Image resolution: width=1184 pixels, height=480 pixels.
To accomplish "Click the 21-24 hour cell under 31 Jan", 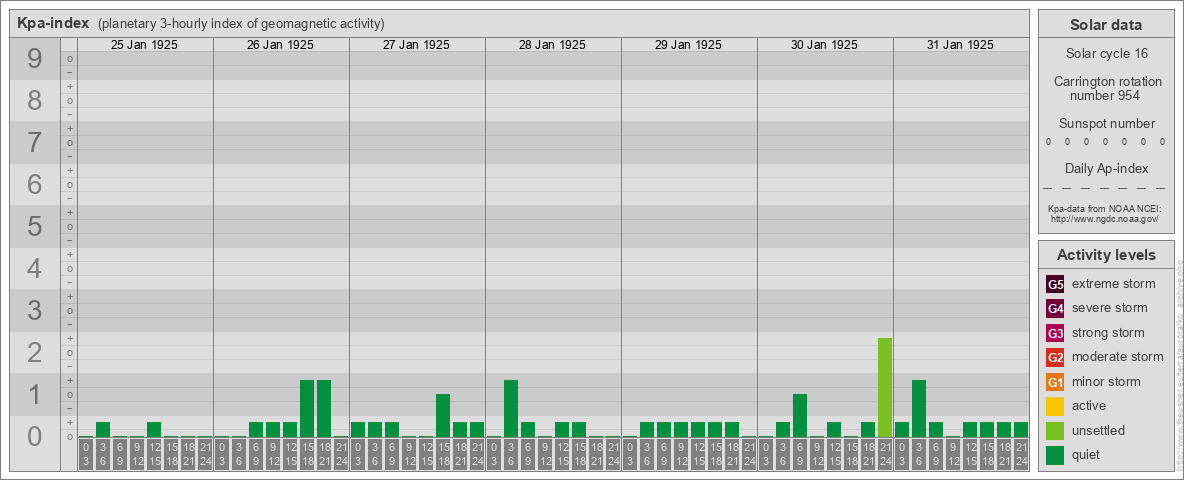I will [1021, 454].
